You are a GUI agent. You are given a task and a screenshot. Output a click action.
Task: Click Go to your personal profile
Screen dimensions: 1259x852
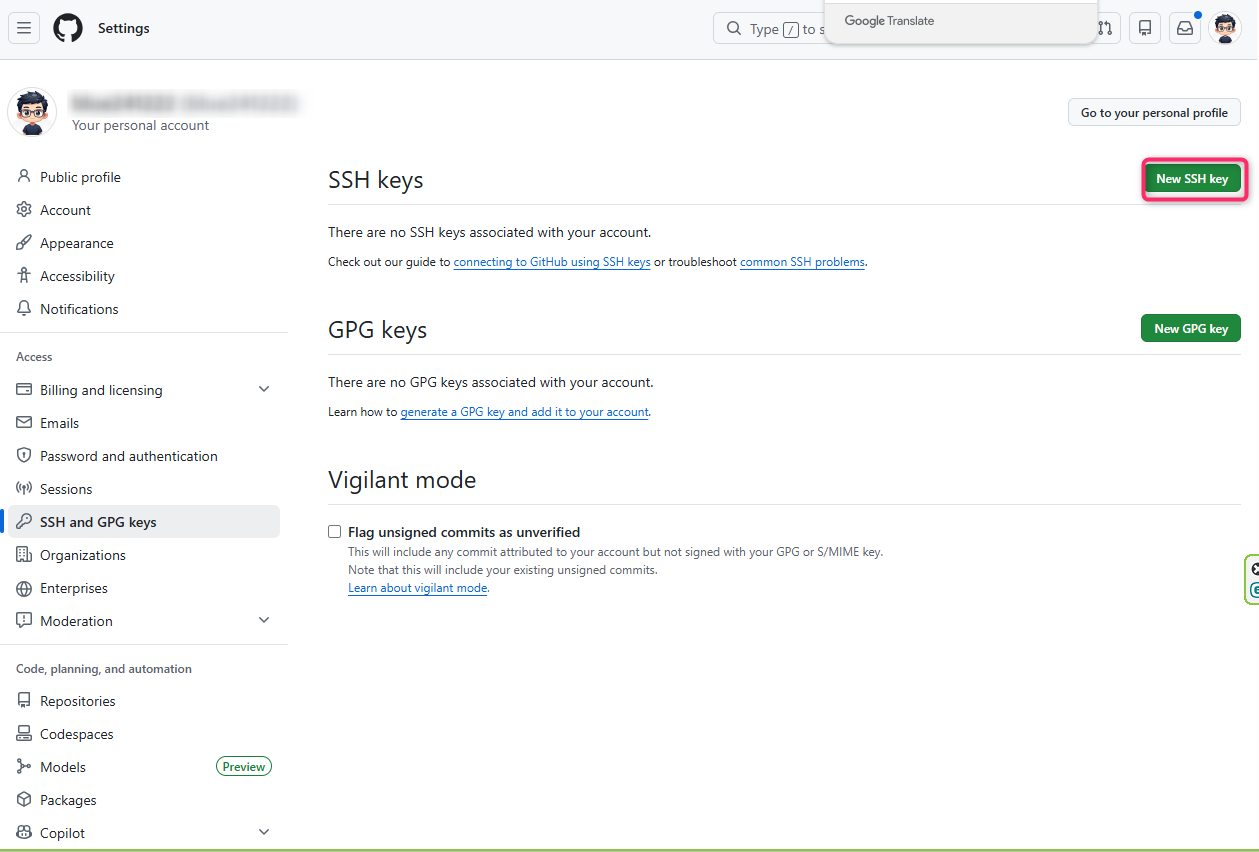pos(1154,113)
